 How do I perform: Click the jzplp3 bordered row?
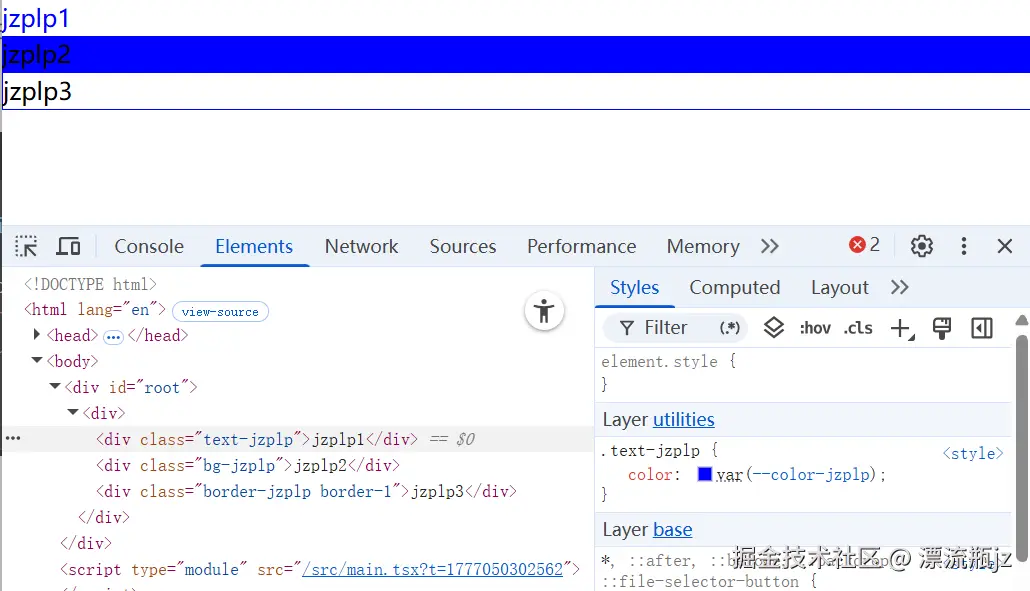(x=515, y=91)
